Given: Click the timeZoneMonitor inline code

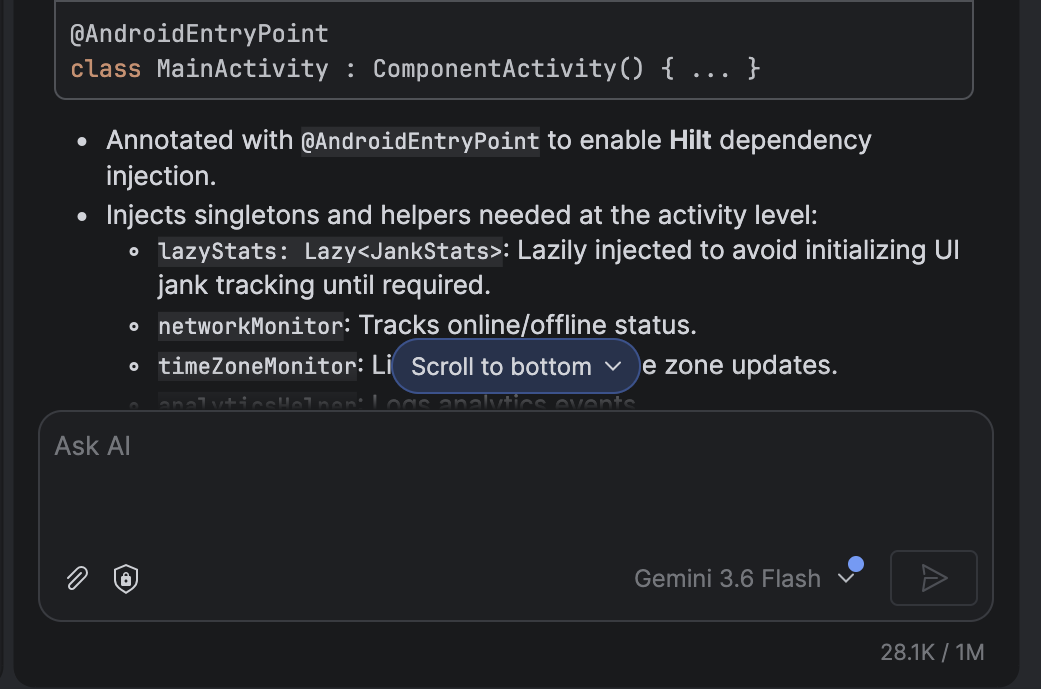Looking at the screenshot, I should click(x=258, y=366).
